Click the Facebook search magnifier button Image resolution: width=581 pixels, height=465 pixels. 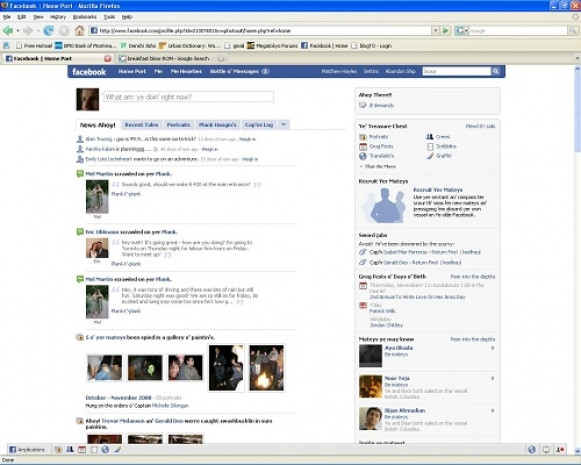point(496,71)
